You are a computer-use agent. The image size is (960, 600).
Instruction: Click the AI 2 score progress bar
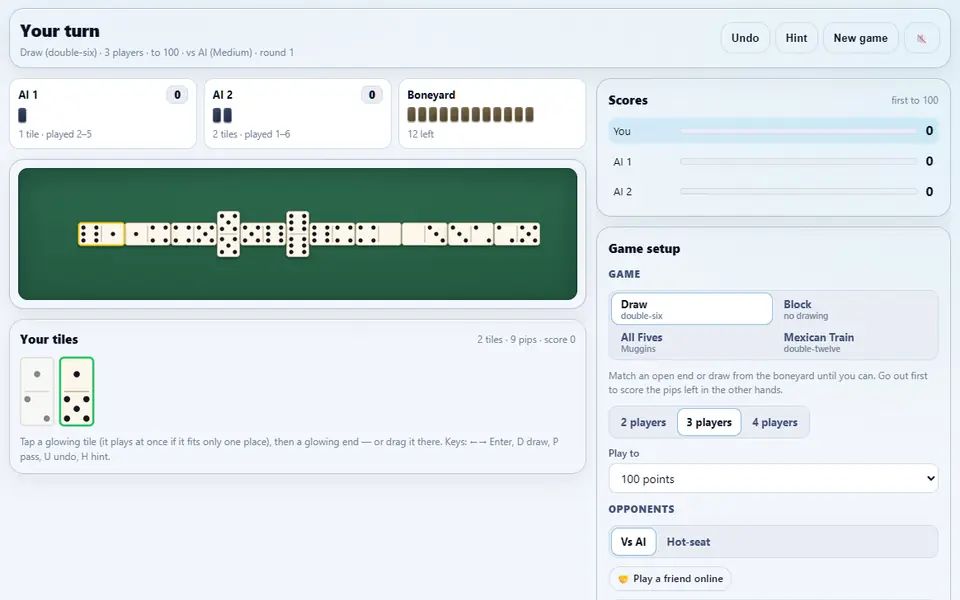[x=798, y=192]
